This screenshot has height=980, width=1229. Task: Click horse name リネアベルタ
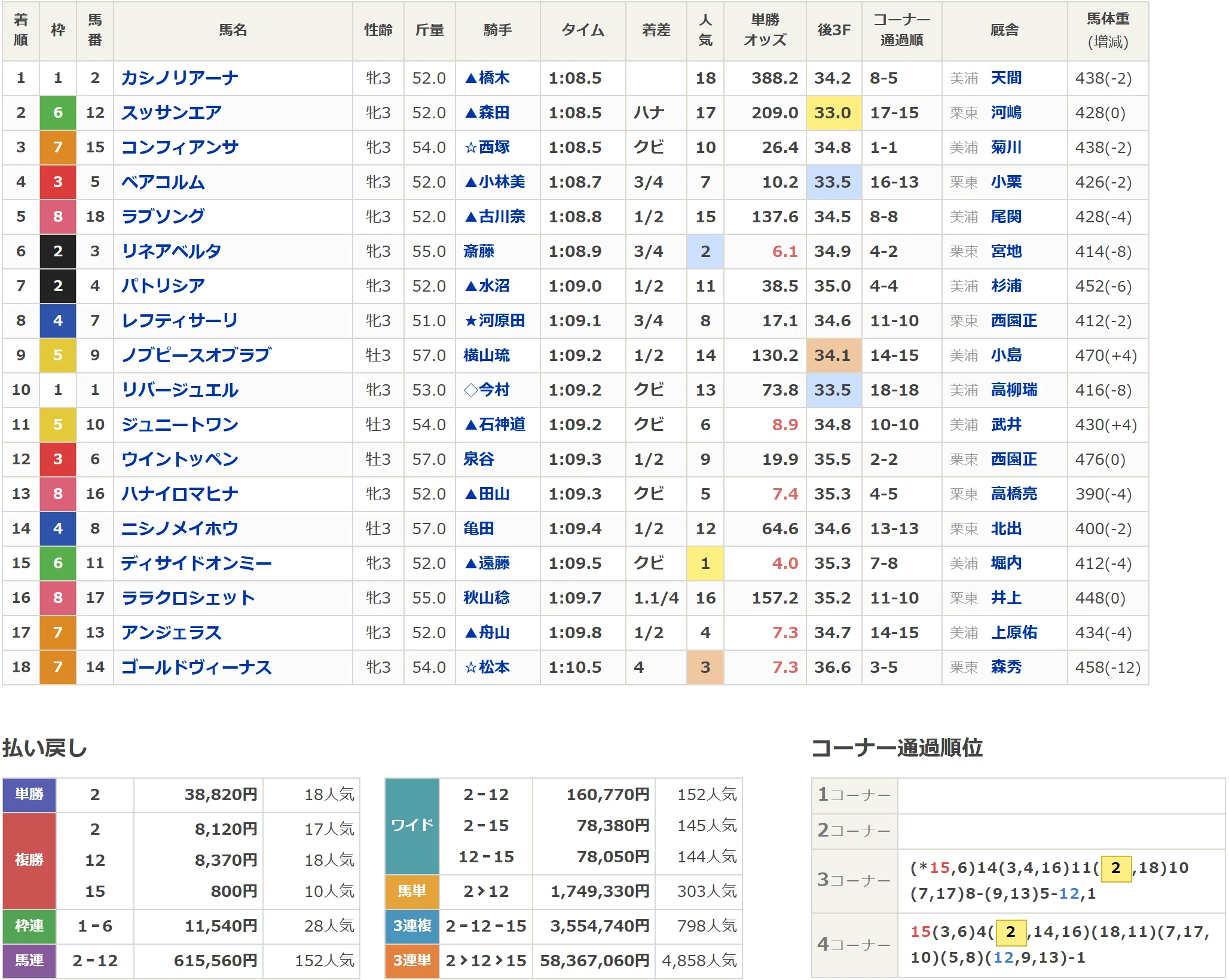(171, 252)
